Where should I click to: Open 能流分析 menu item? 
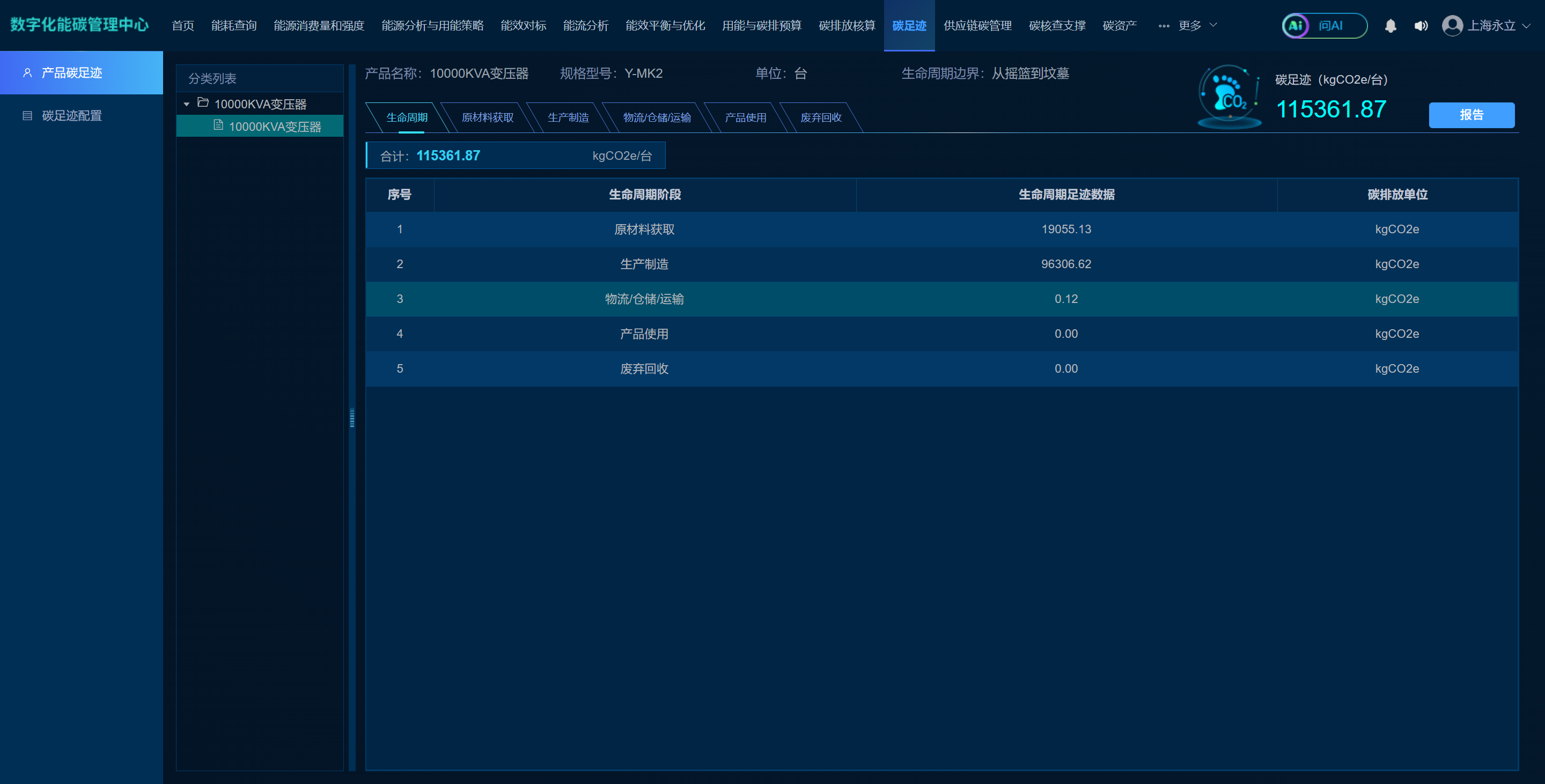(586, 26)
